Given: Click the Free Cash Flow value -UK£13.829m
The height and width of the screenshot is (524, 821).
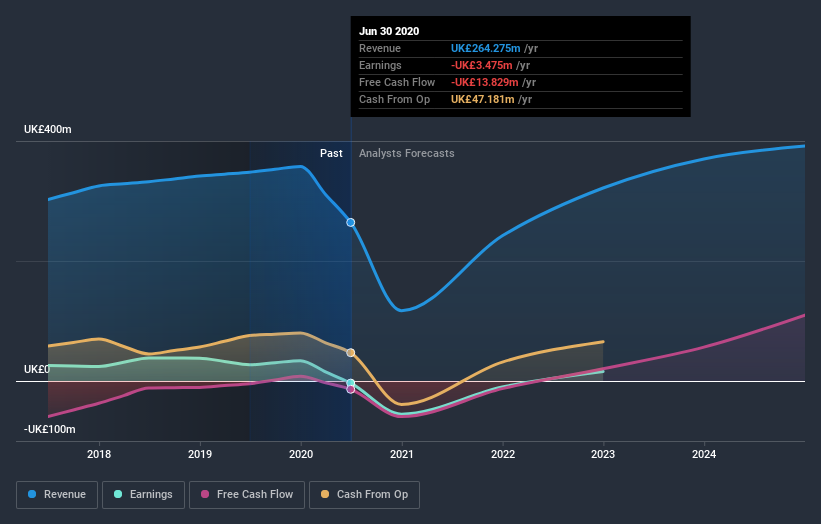Looking at the screenshot, I should click(485, 82).
